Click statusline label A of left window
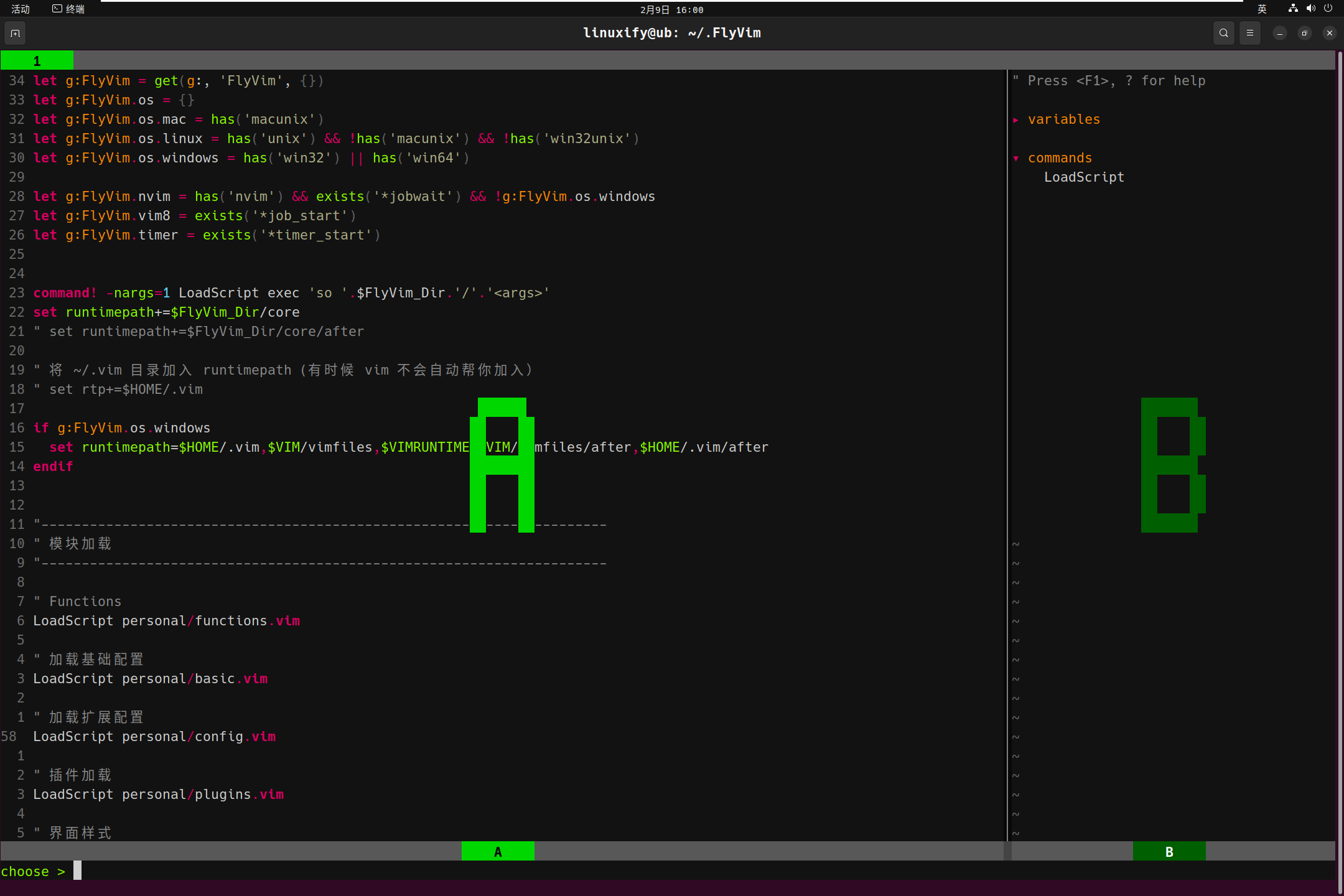1344x896 pixels. click(498, 852)
